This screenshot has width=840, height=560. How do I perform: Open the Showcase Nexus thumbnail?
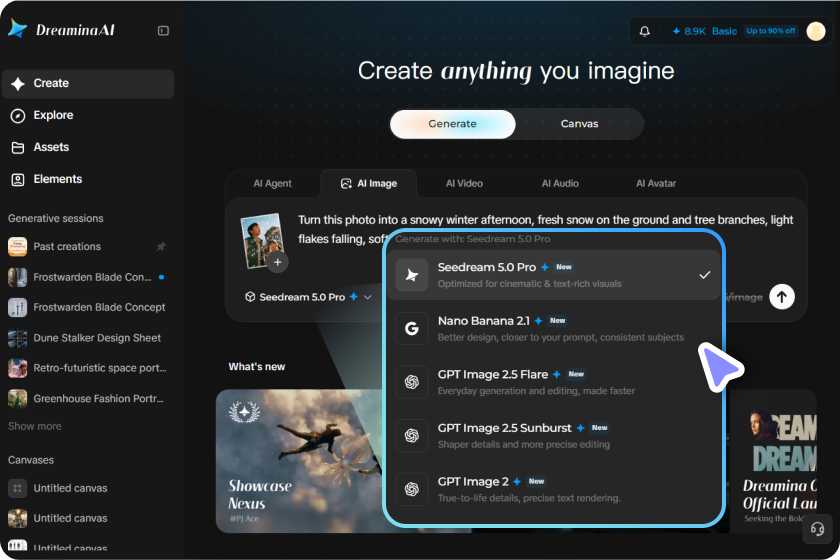tap(300, 461)
